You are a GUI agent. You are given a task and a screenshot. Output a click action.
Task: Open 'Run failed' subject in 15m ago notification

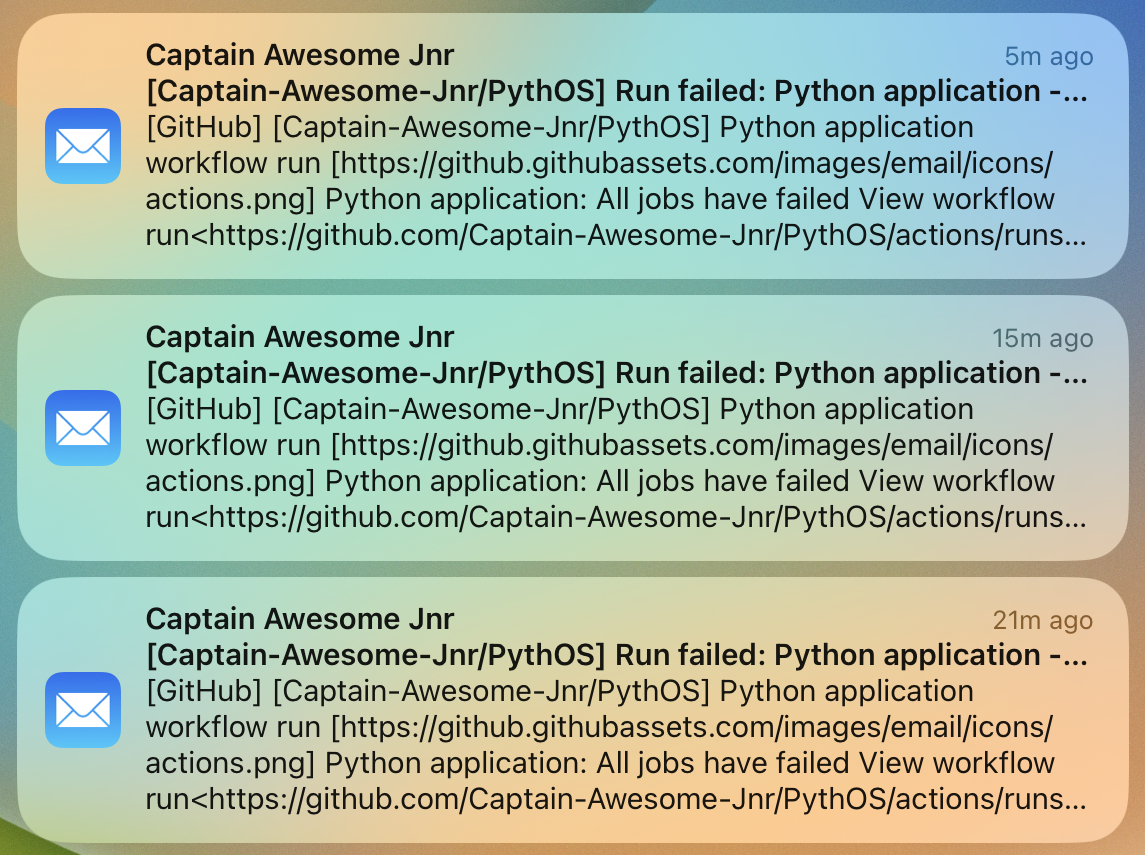[617, 373]
